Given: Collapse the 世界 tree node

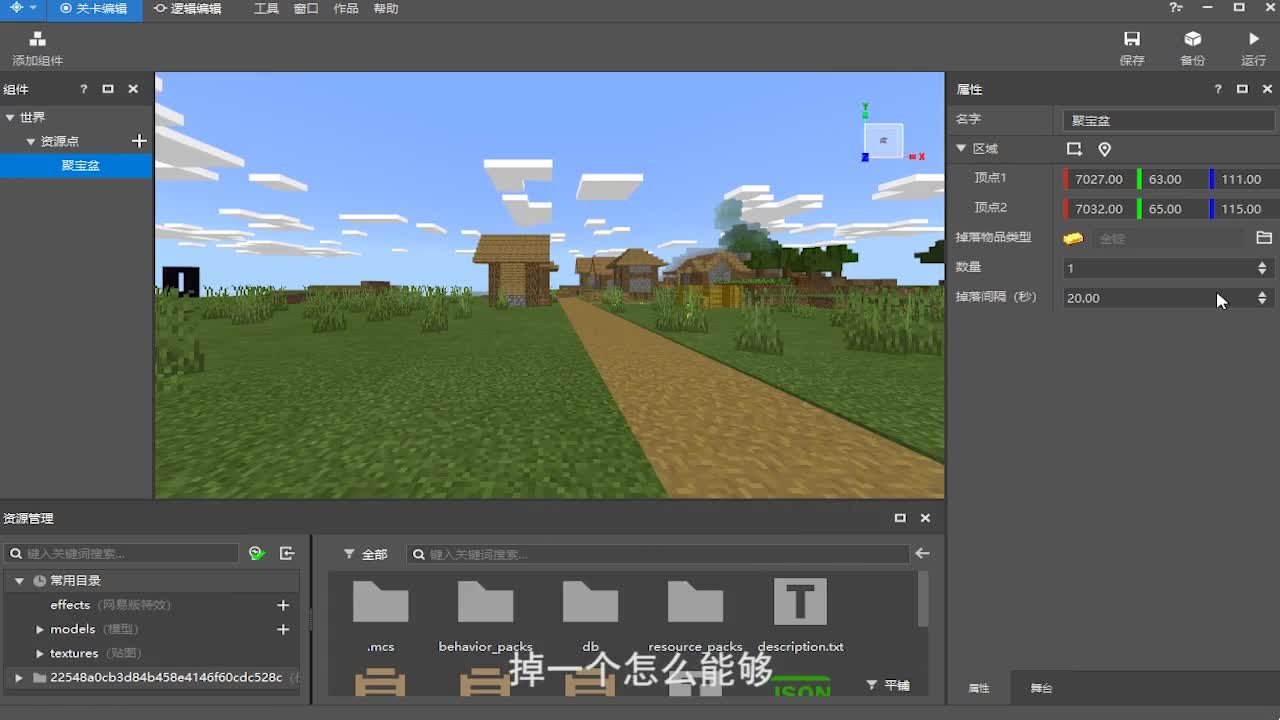Looking at the screenshot, I should click(x=10, y=117).
